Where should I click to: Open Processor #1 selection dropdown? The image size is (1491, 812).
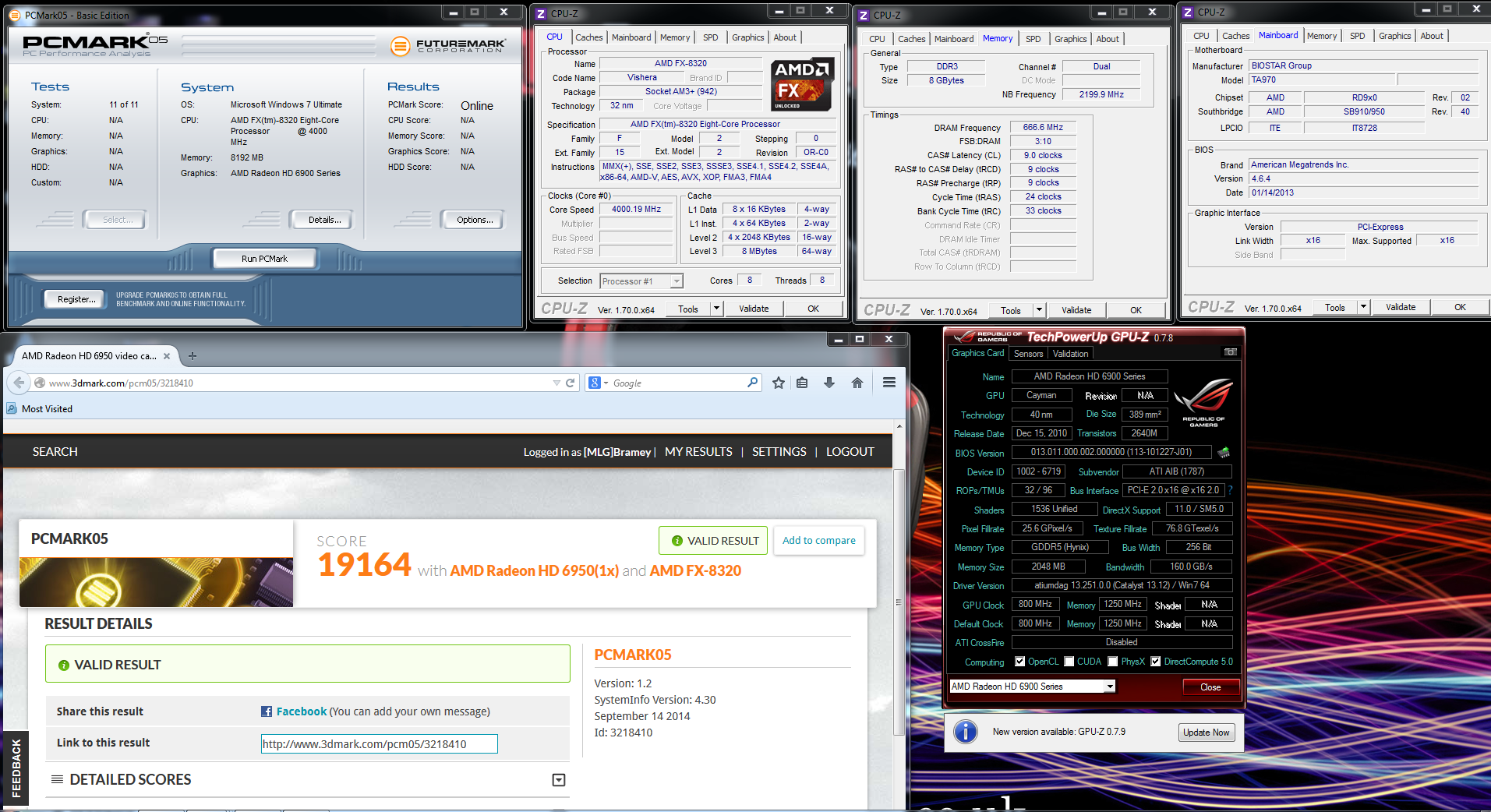677,281
